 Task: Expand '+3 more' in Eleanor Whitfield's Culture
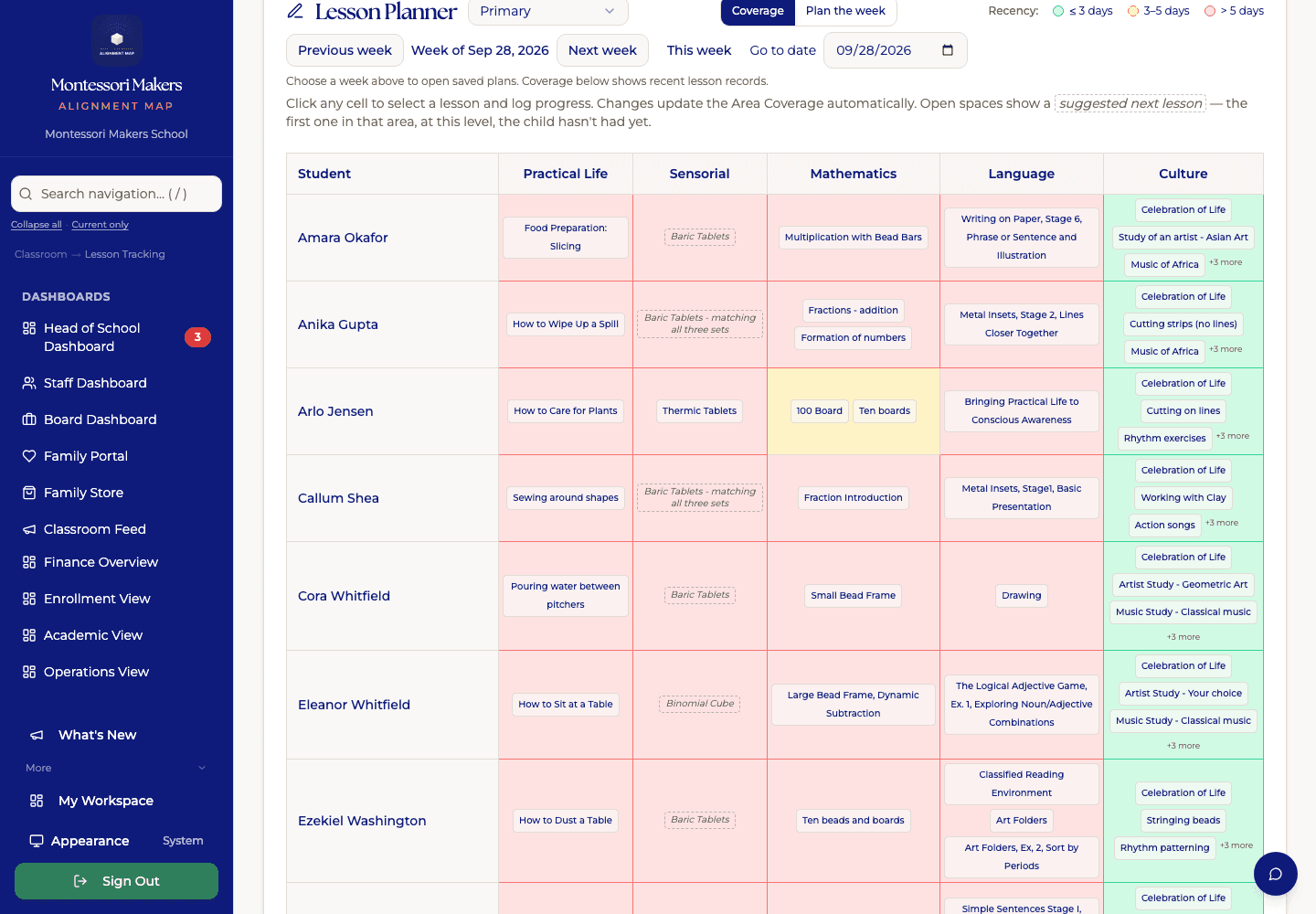click(x=1183, y=746)
